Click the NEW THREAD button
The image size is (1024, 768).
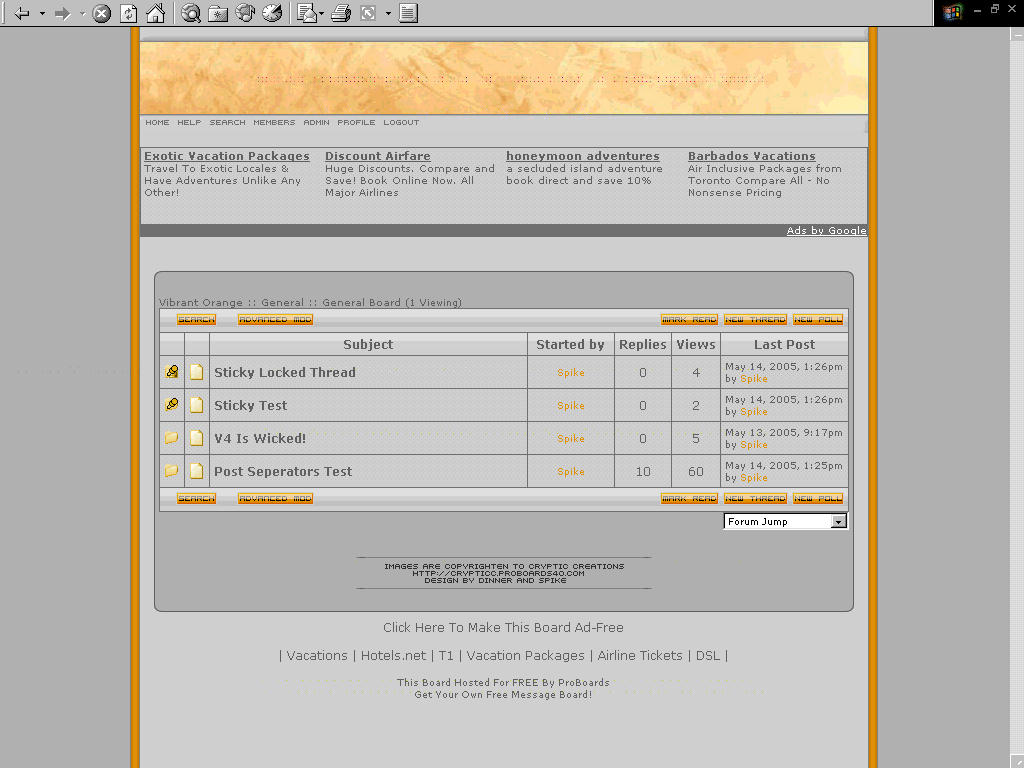pos(755,319)
